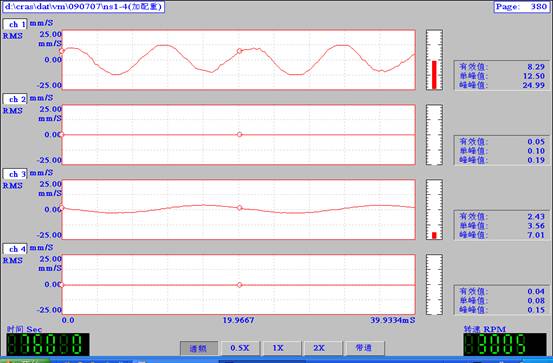The image size is (553, 363).
Task: Click ch 1 midpoint cursor marker
Action: point(239,51)
